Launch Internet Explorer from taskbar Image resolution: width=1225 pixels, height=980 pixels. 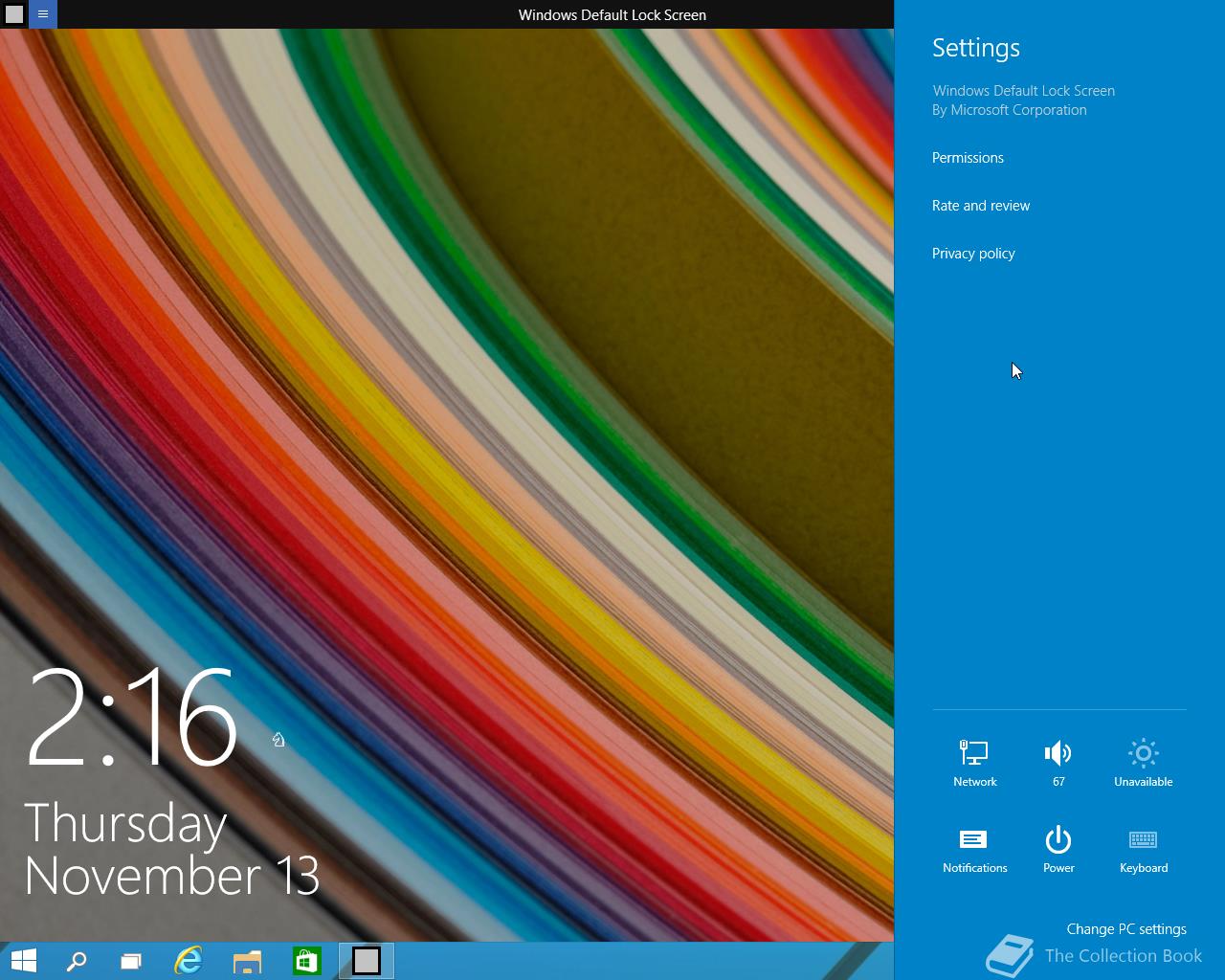click(x=189, y=961)
